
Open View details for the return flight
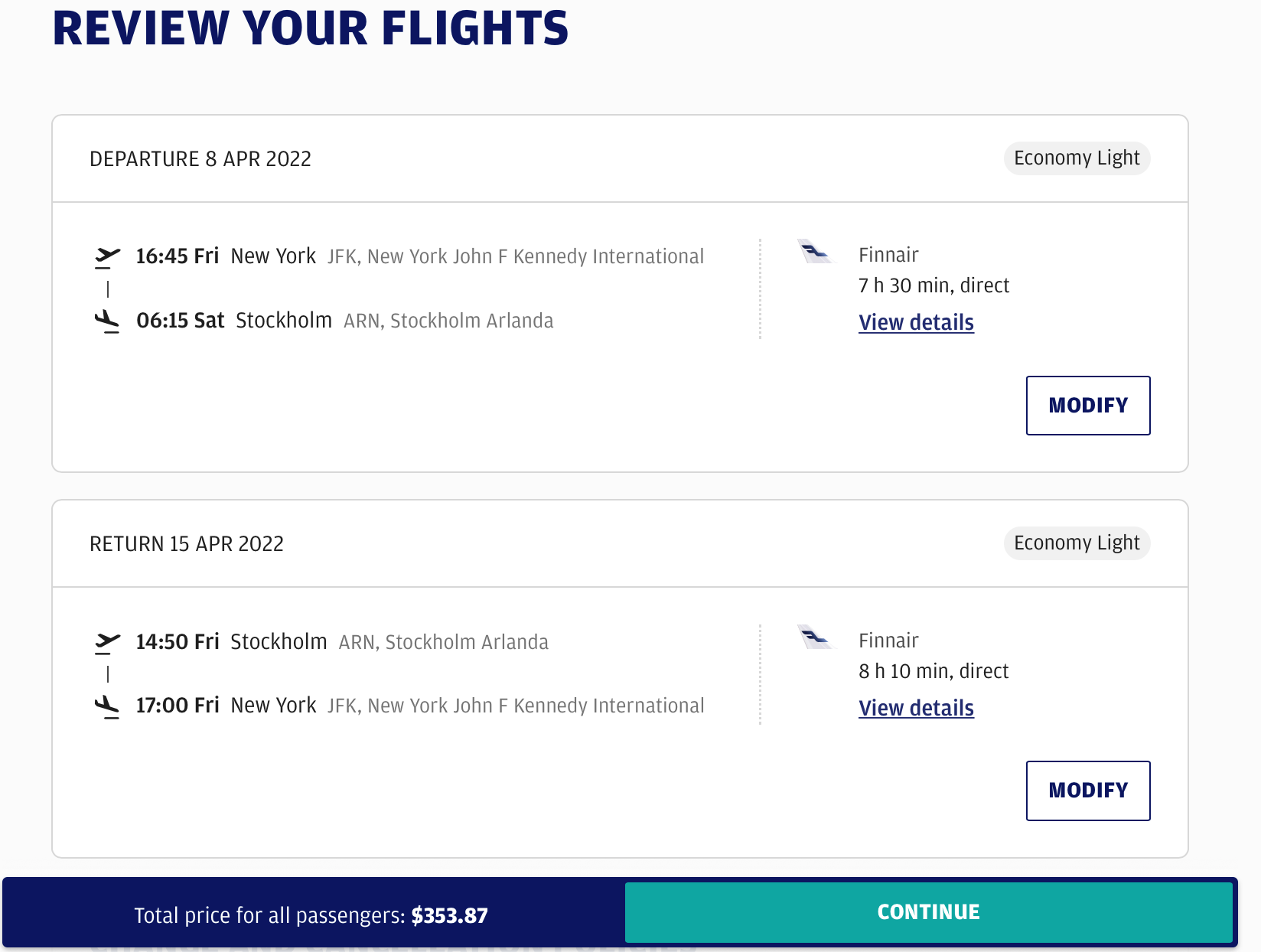point(916,709)
